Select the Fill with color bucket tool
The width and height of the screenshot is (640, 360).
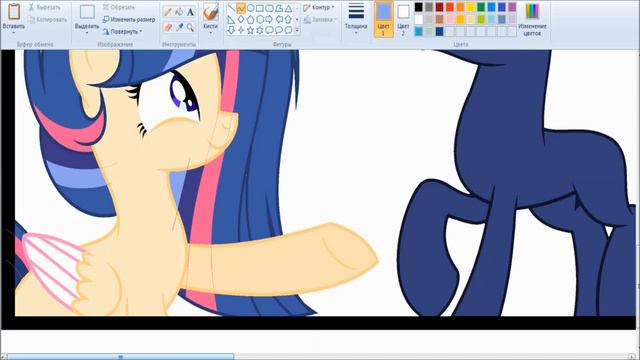pos(179,12)
